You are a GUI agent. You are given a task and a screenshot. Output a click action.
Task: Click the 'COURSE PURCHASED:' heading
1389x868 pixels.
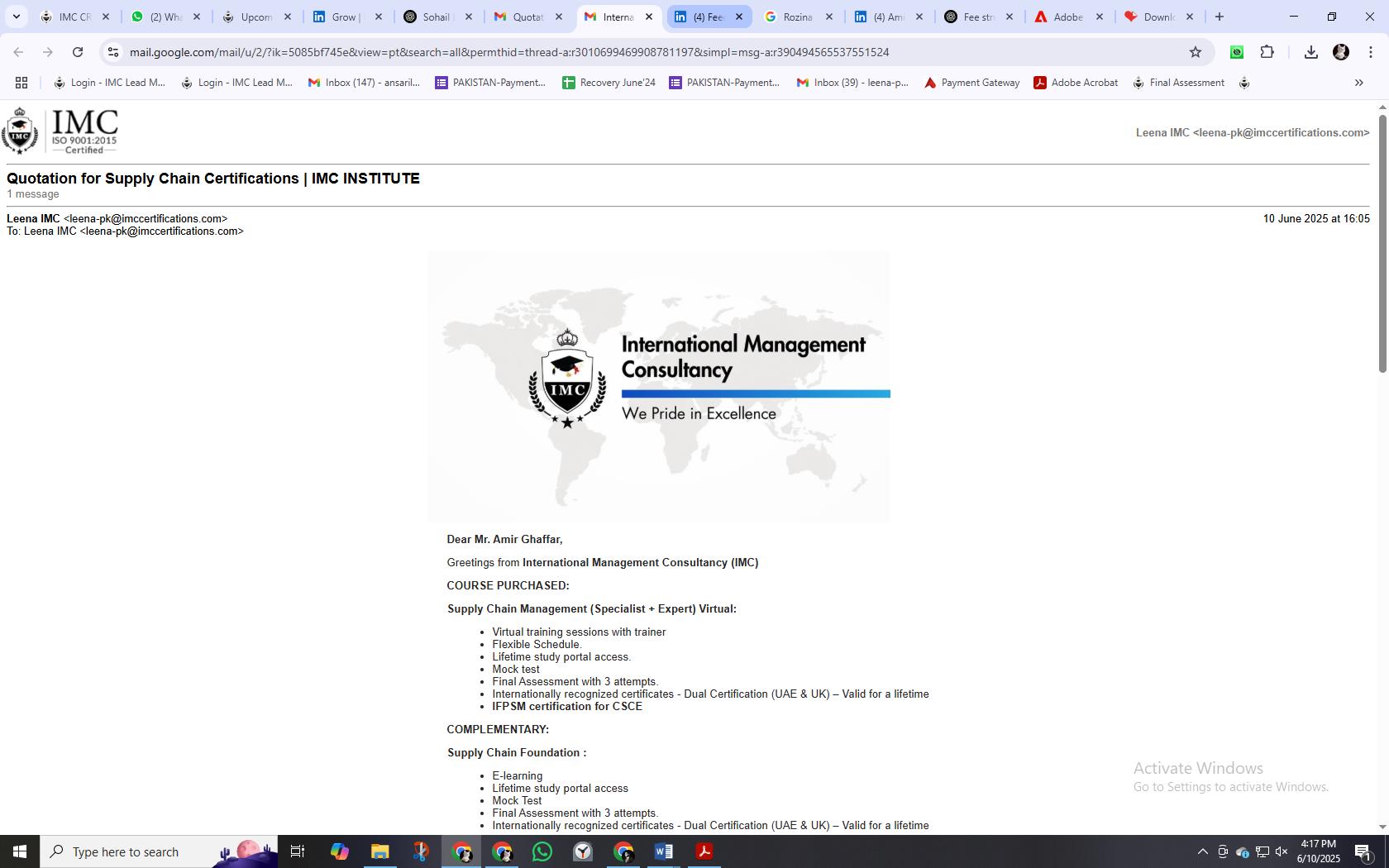508,585
